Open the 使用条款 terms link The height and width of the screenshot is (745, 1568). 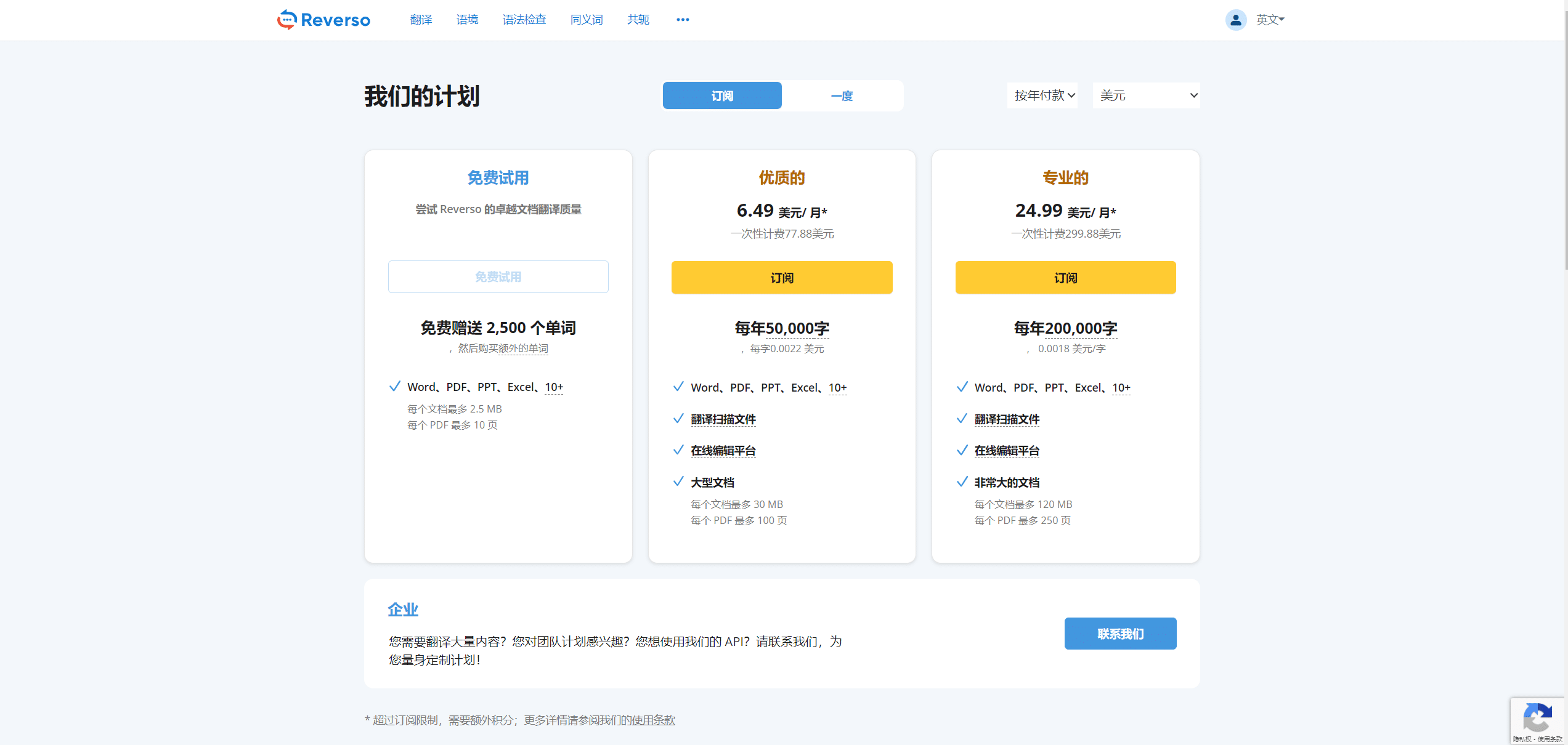[653, 720]
